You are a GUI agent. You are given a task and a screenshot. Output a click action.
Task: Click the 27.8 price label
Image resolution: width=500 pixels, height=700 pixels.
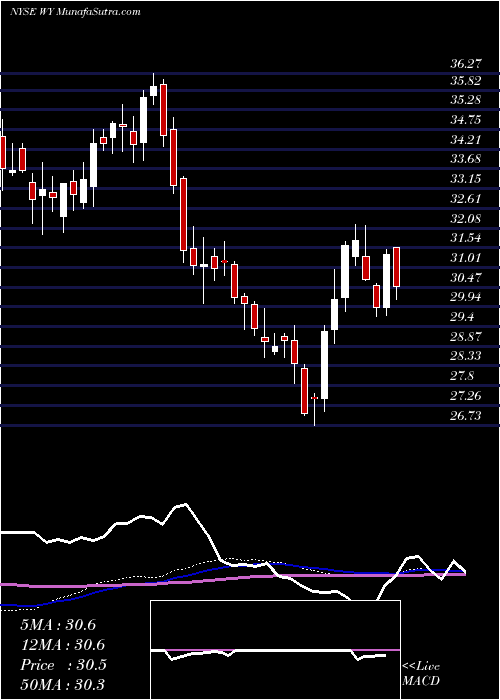point(462,376)
